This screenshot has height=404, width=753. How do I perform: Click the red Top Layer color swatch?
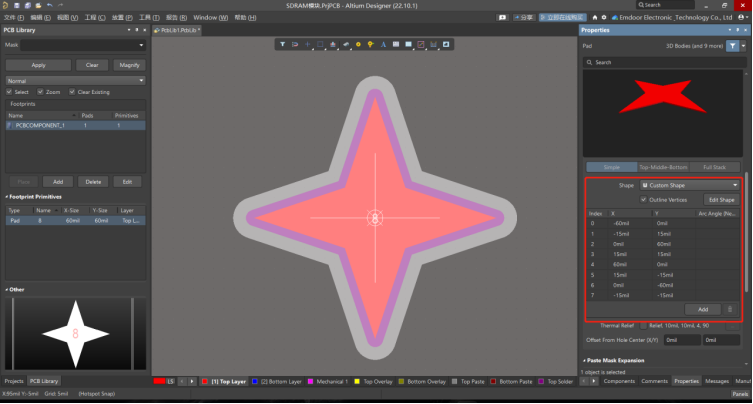(x=205, y=381)
